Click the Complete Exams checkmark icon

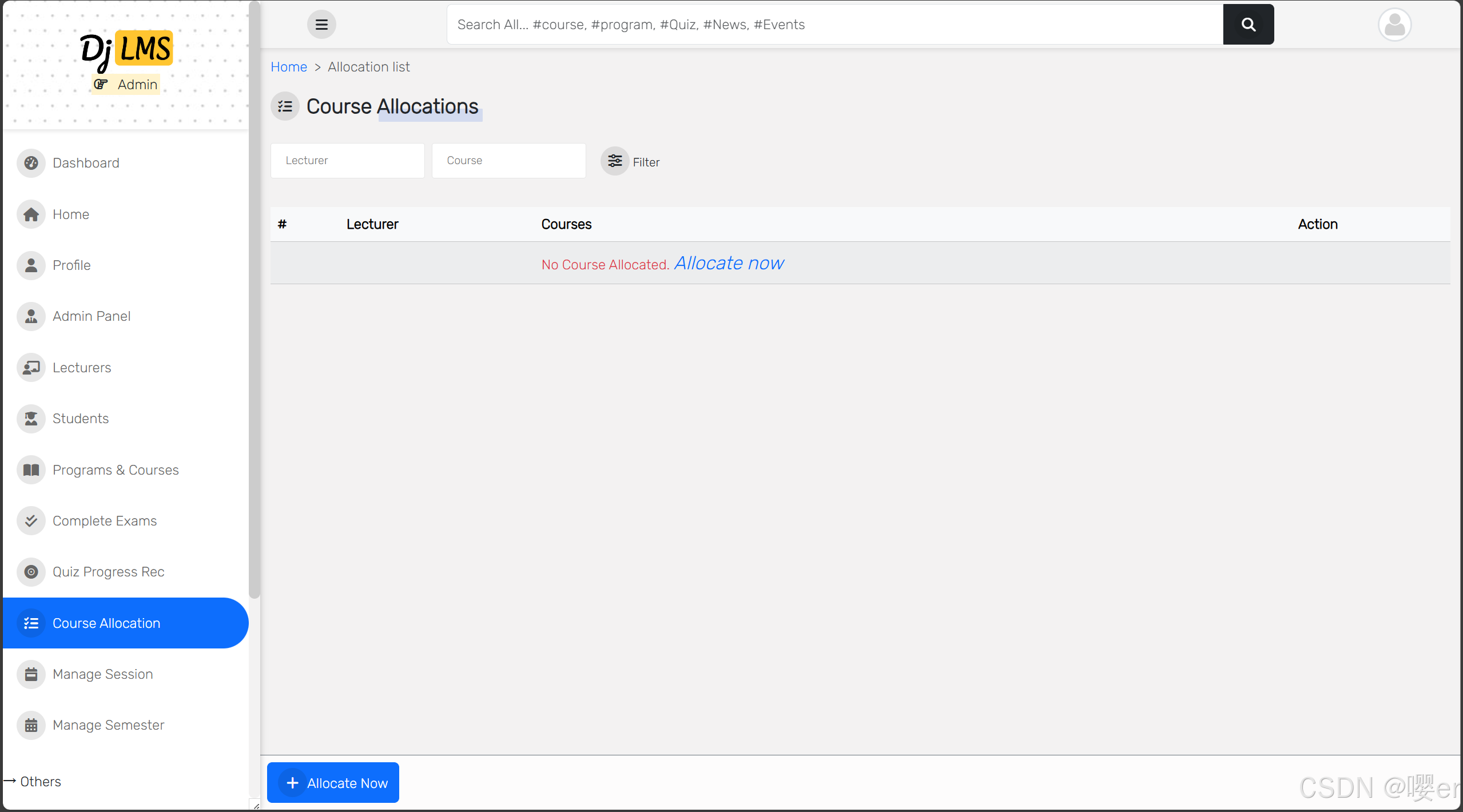click(x=31, y=521)
